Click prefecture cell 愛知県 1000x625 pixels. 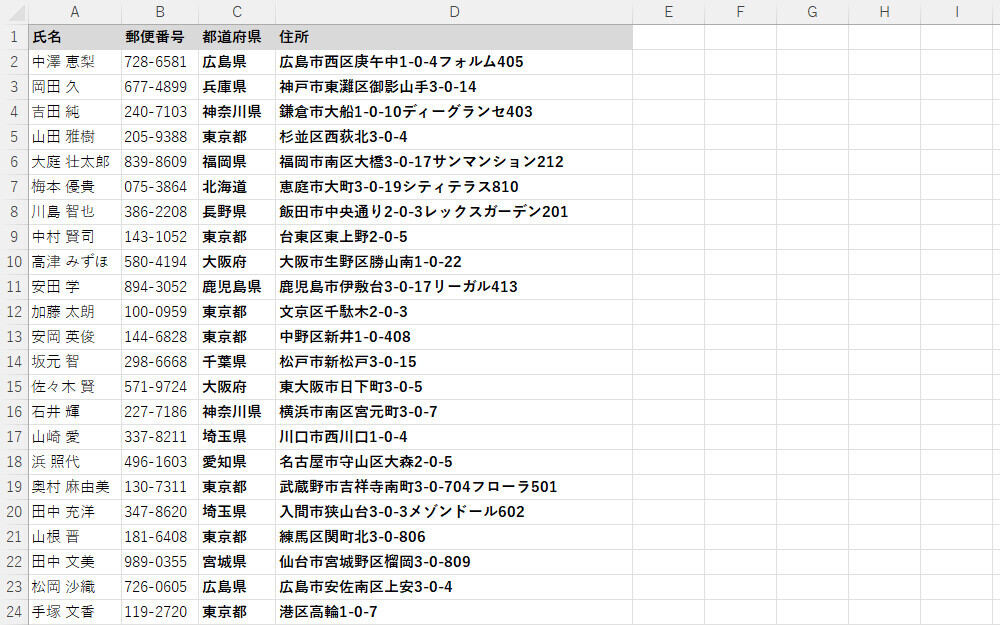pos(237,462)
